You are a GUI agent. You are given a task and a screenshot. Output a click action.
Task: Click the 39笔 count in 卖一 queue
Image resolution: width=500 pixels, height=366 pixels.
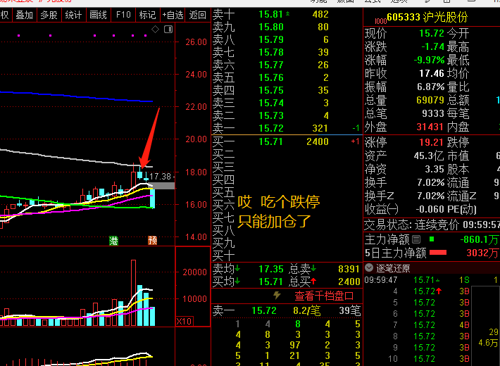point(350,311)
